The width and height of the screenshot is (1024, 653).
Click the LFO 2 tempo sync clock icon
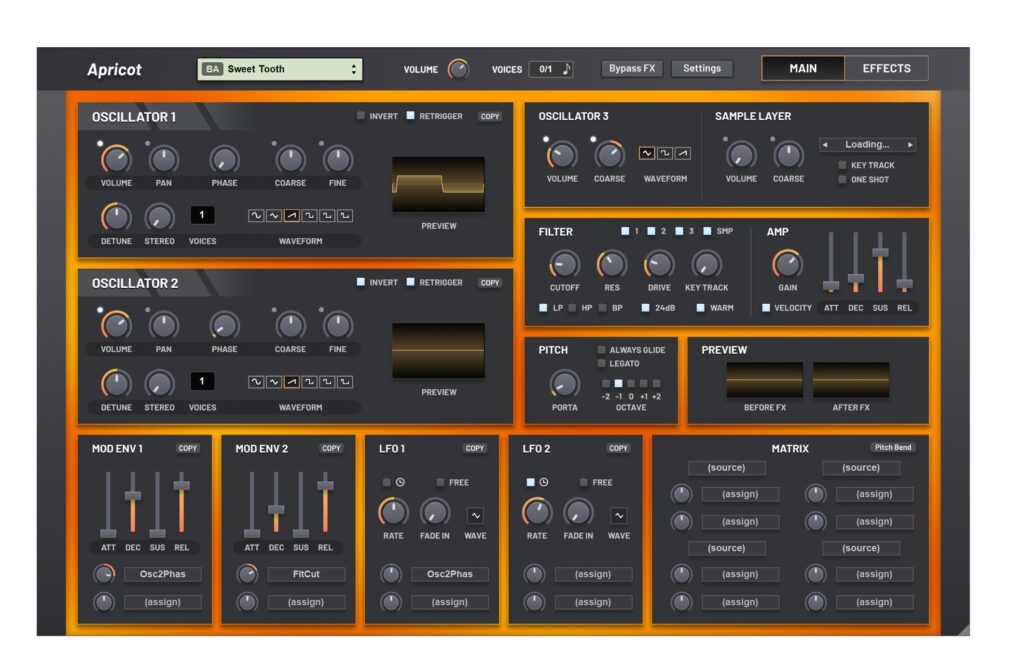click(x=544, y=482)
